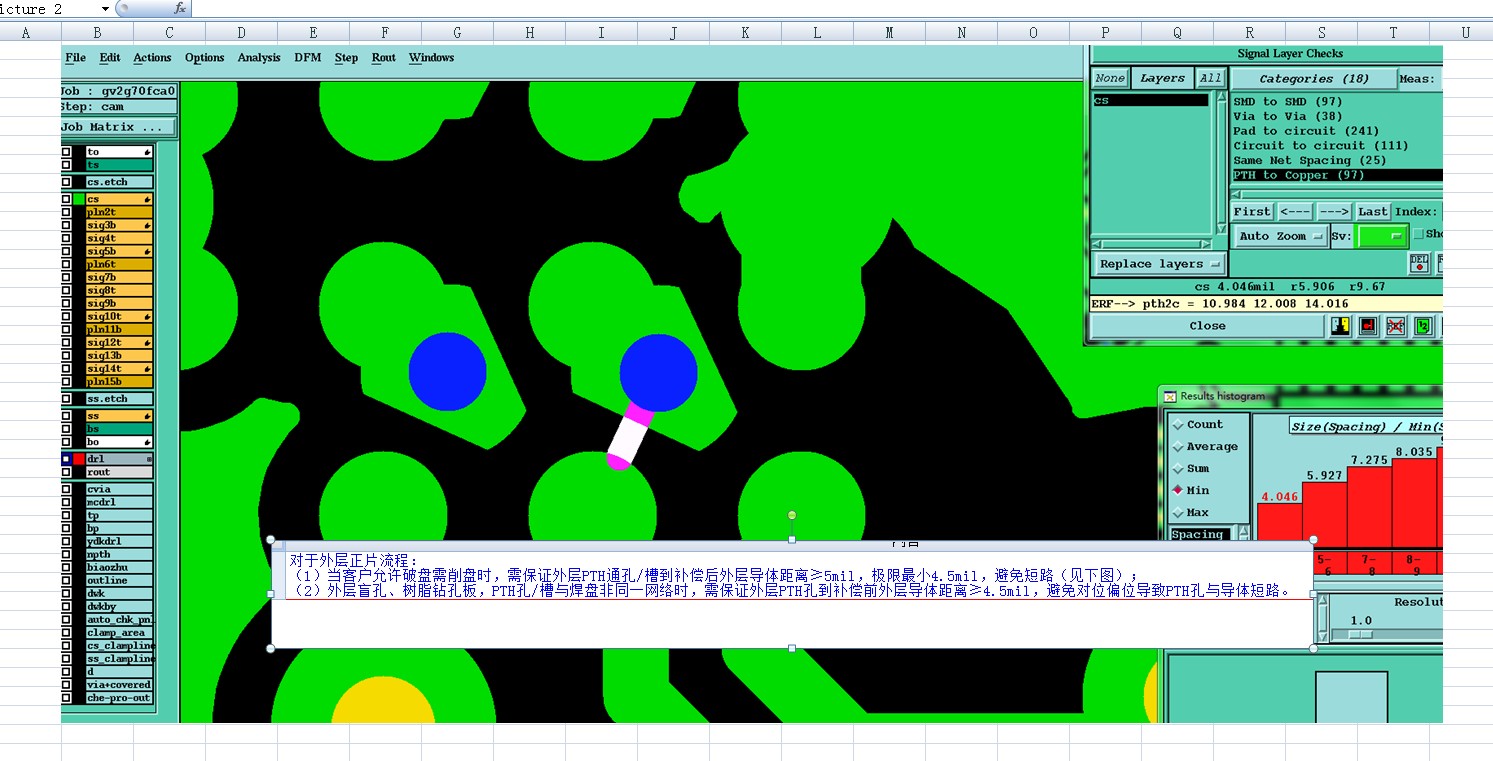Open the Actions menu
Image resolution: width=1493 pixels, height=761 pixels.
pos(152,58)
